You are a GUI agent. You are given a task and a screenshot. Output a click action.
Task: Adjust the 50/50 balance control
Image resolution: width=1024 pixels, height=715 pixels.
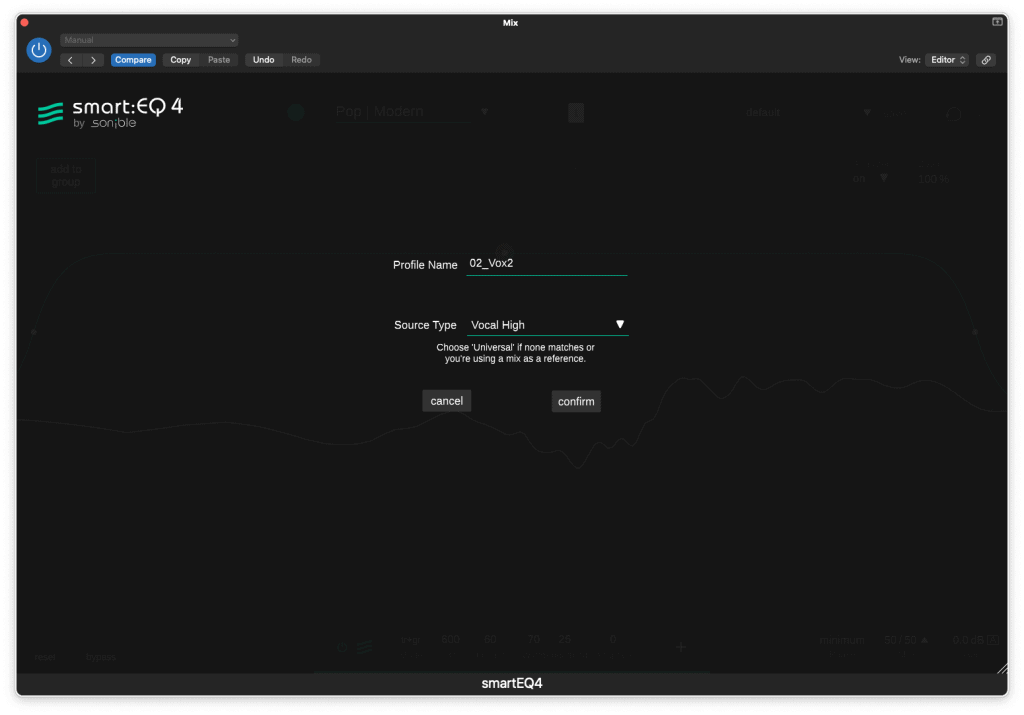[903, 640]
